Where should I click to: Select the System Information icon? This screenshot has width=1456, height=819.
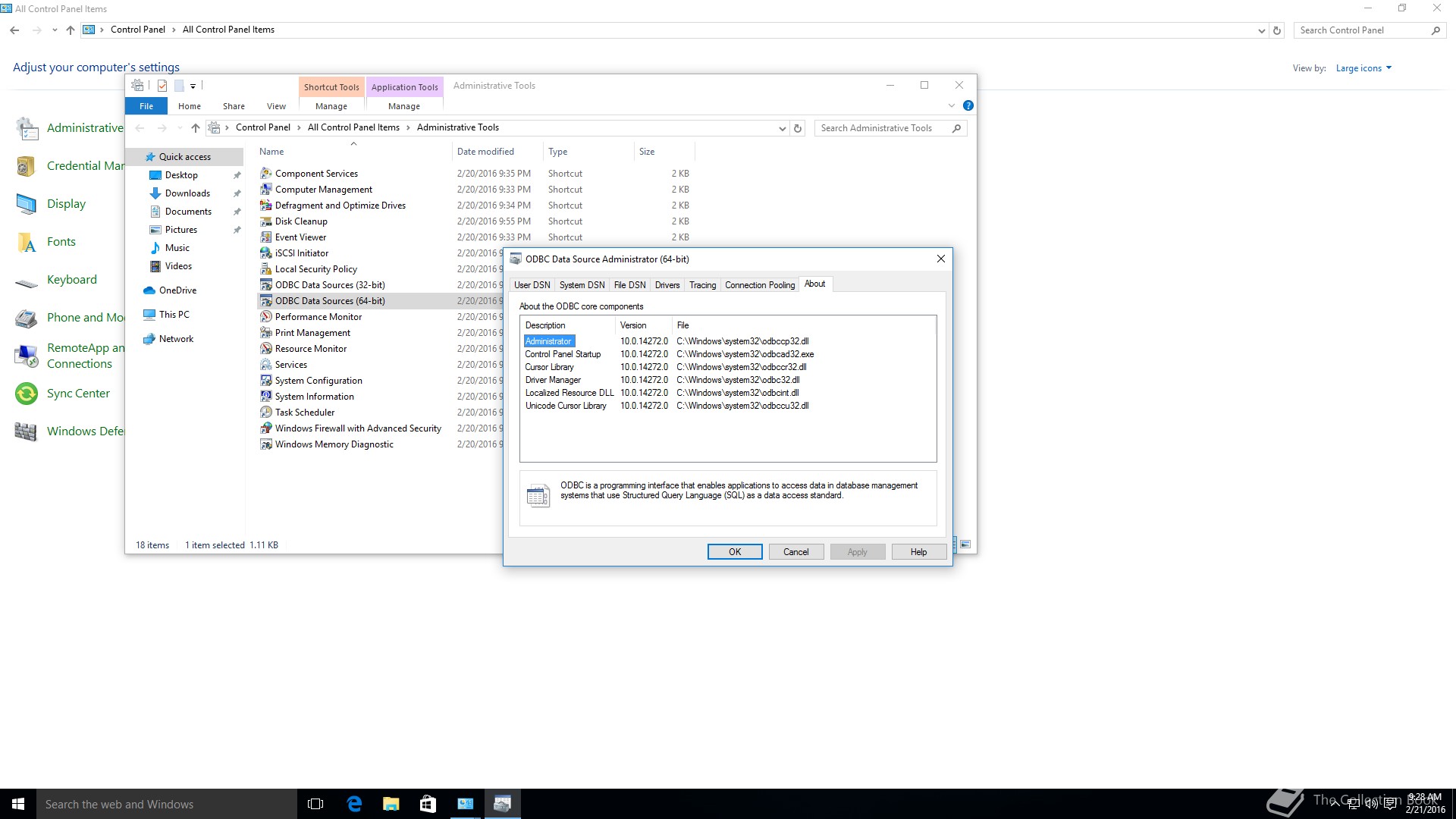pyautogui.click(x=265, y=397)
